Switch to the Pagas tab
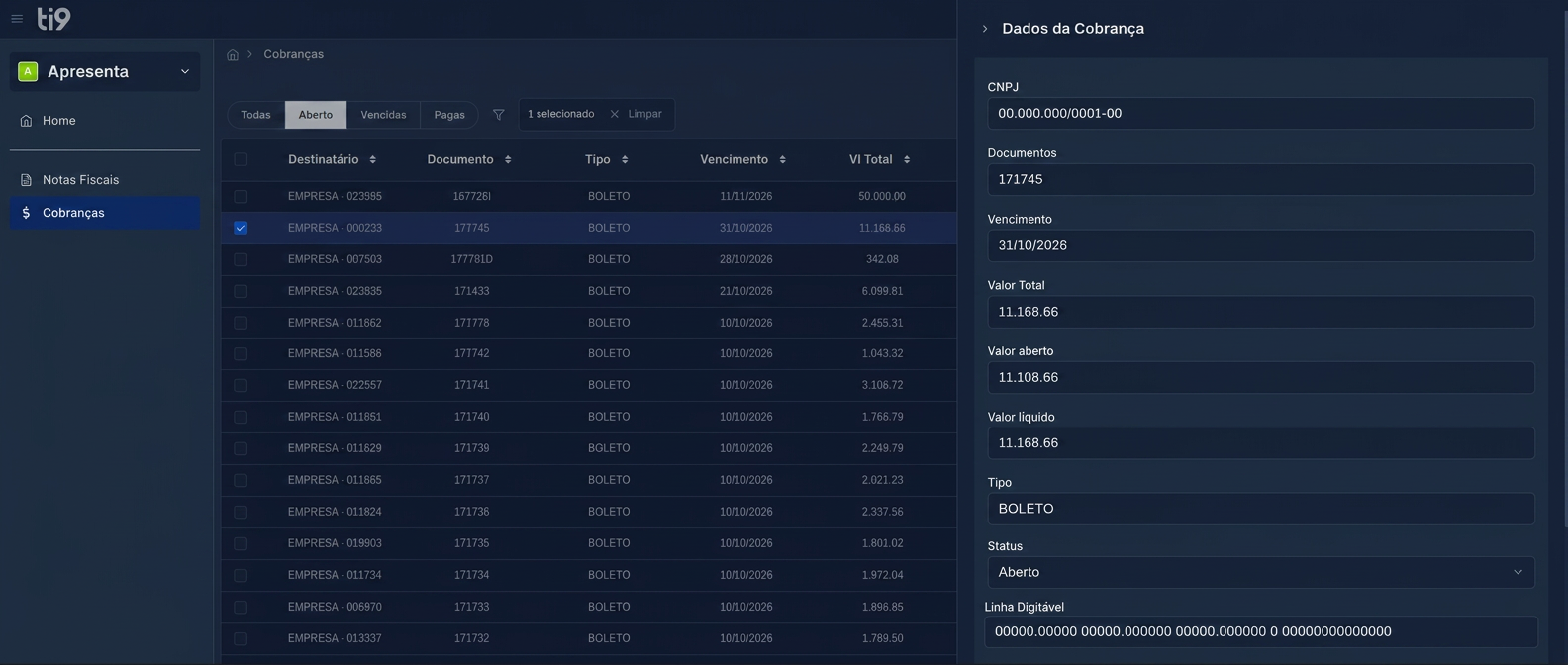Screen dimensions: 1568x665 [x=449, y=115]
